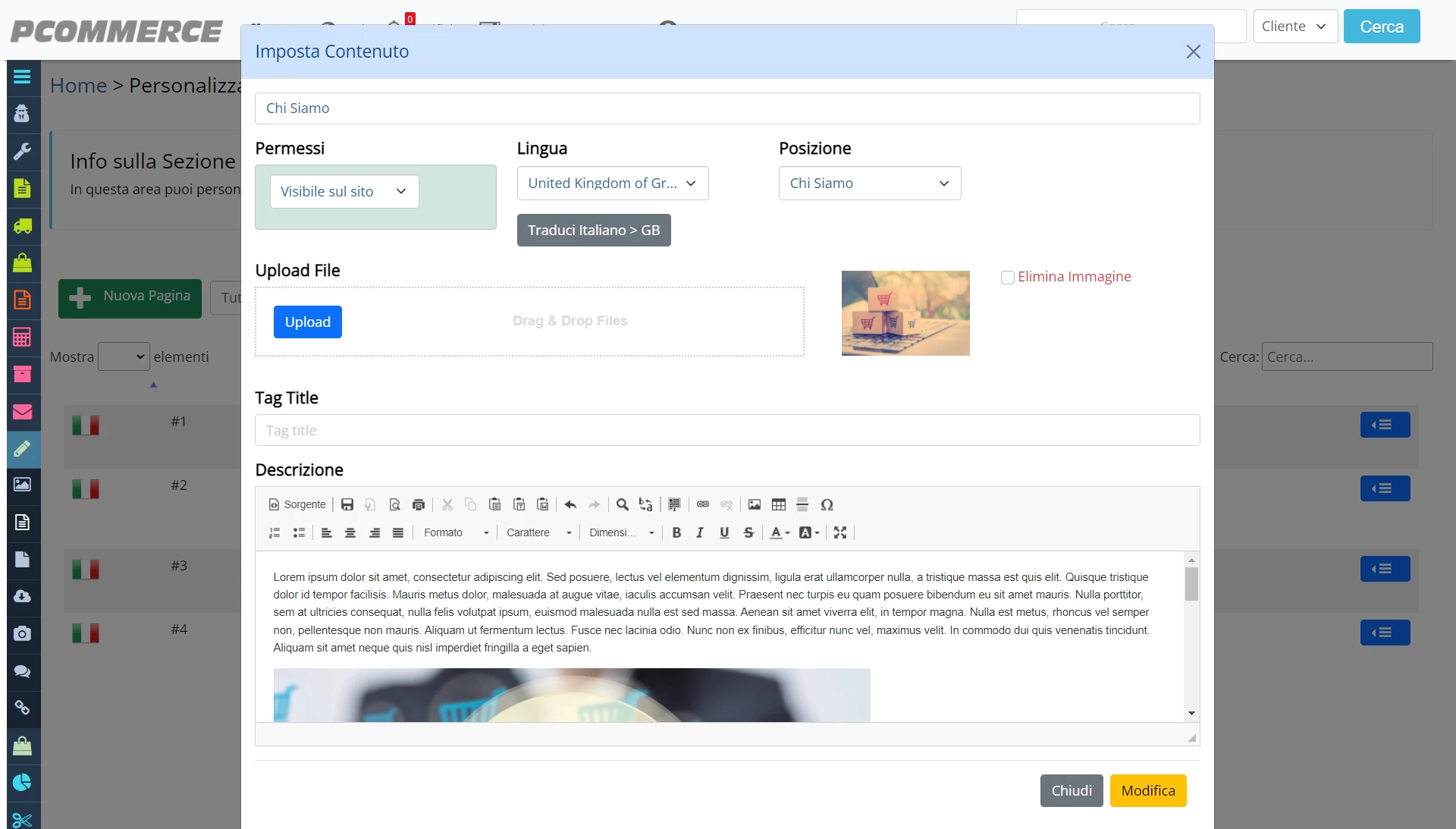The width and height of the screenshot is (1456, 829).
Task: Toggle Italic formatting
Action: pyautogui.click(x=700, y=532)
